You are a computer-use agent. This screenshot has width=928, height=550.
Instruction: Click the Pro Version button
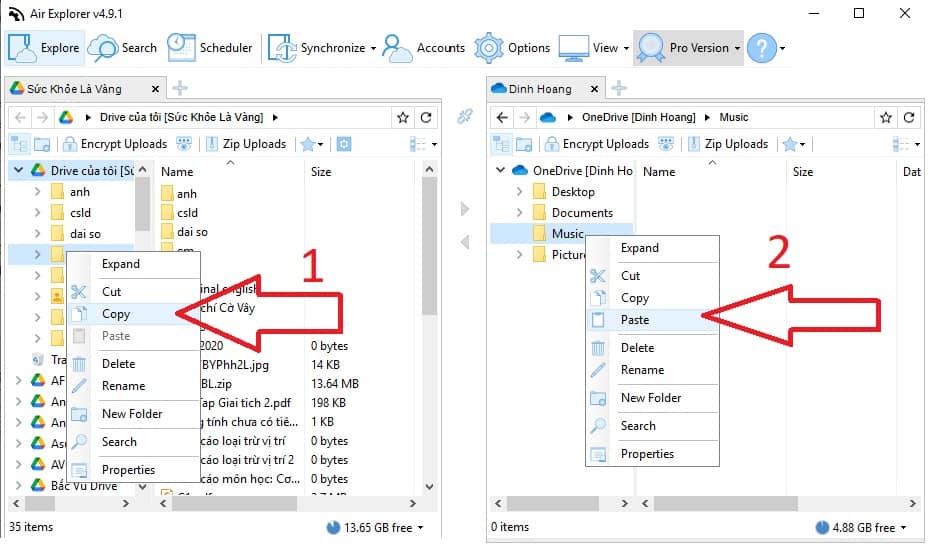(688, 47)
